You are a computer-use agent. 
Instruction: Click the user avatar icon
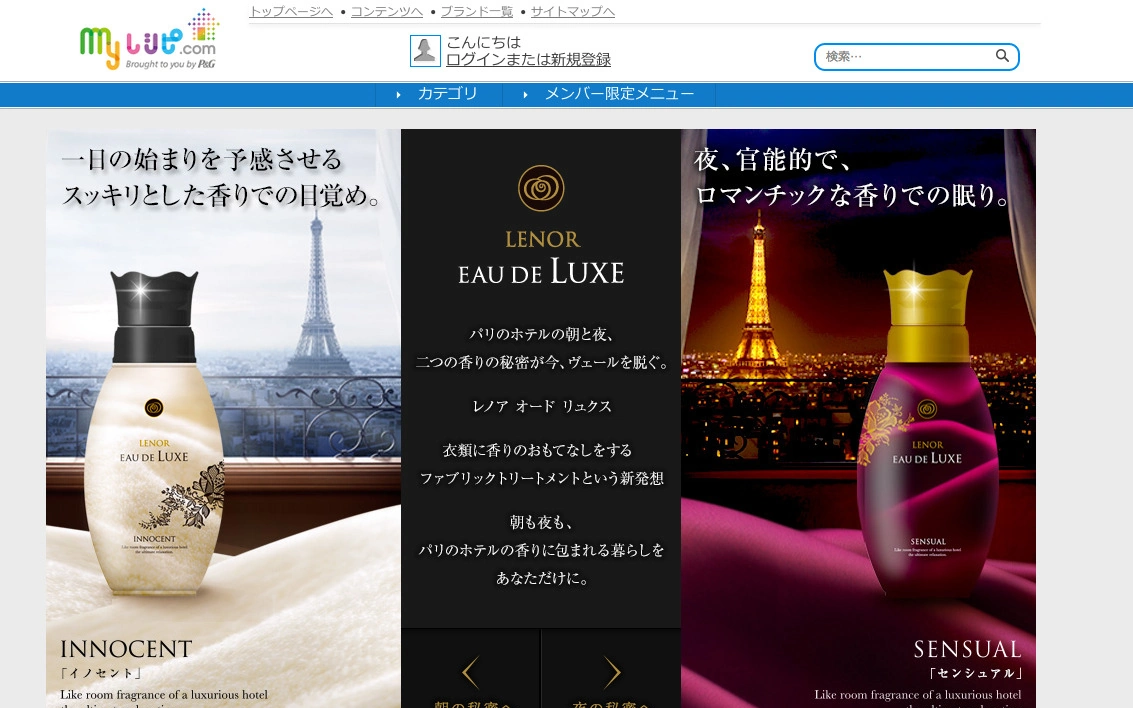[x=425, y=51]
